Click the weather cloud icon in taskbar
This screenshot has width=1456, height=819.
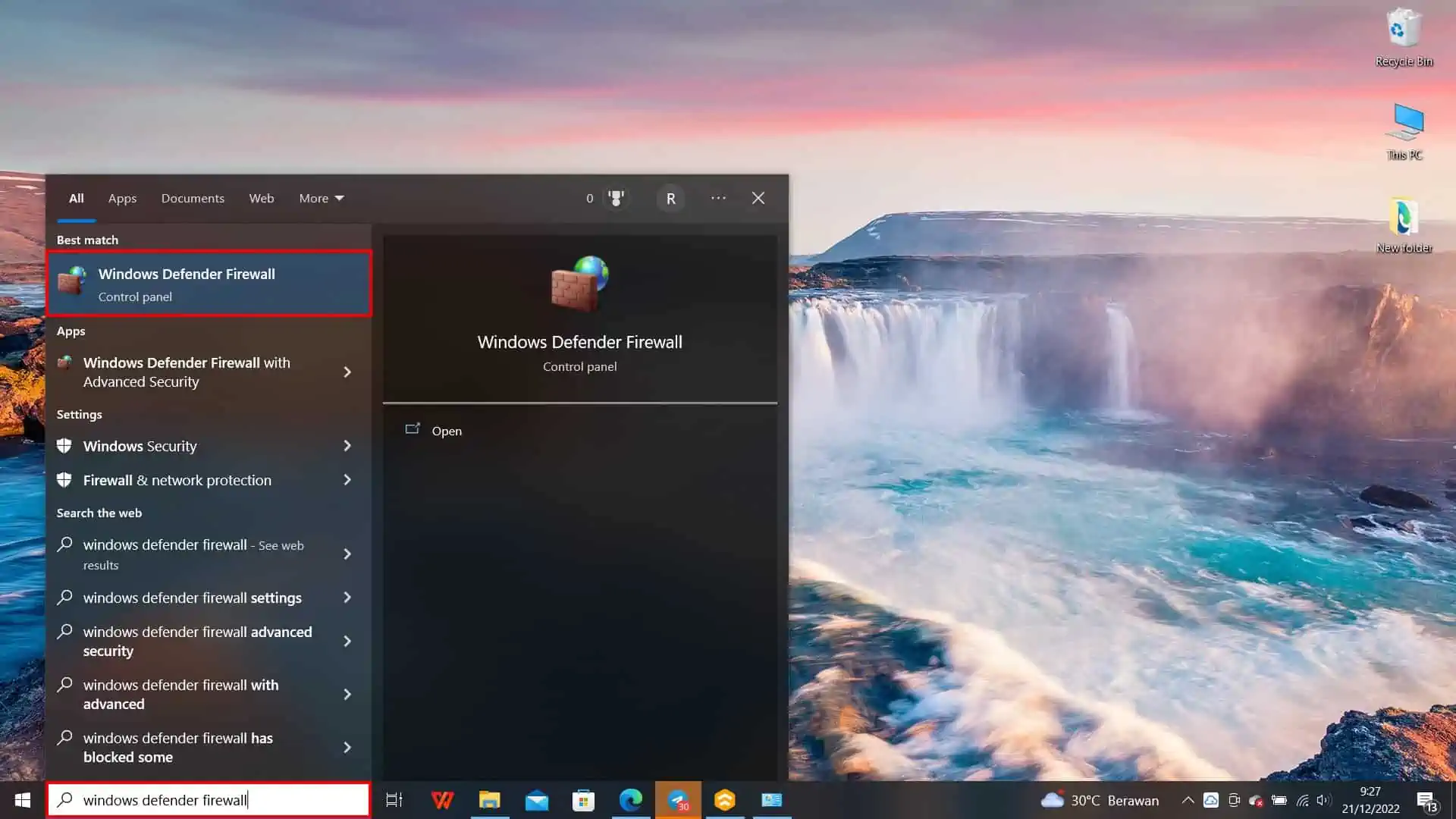click(x=1052, y=800)
